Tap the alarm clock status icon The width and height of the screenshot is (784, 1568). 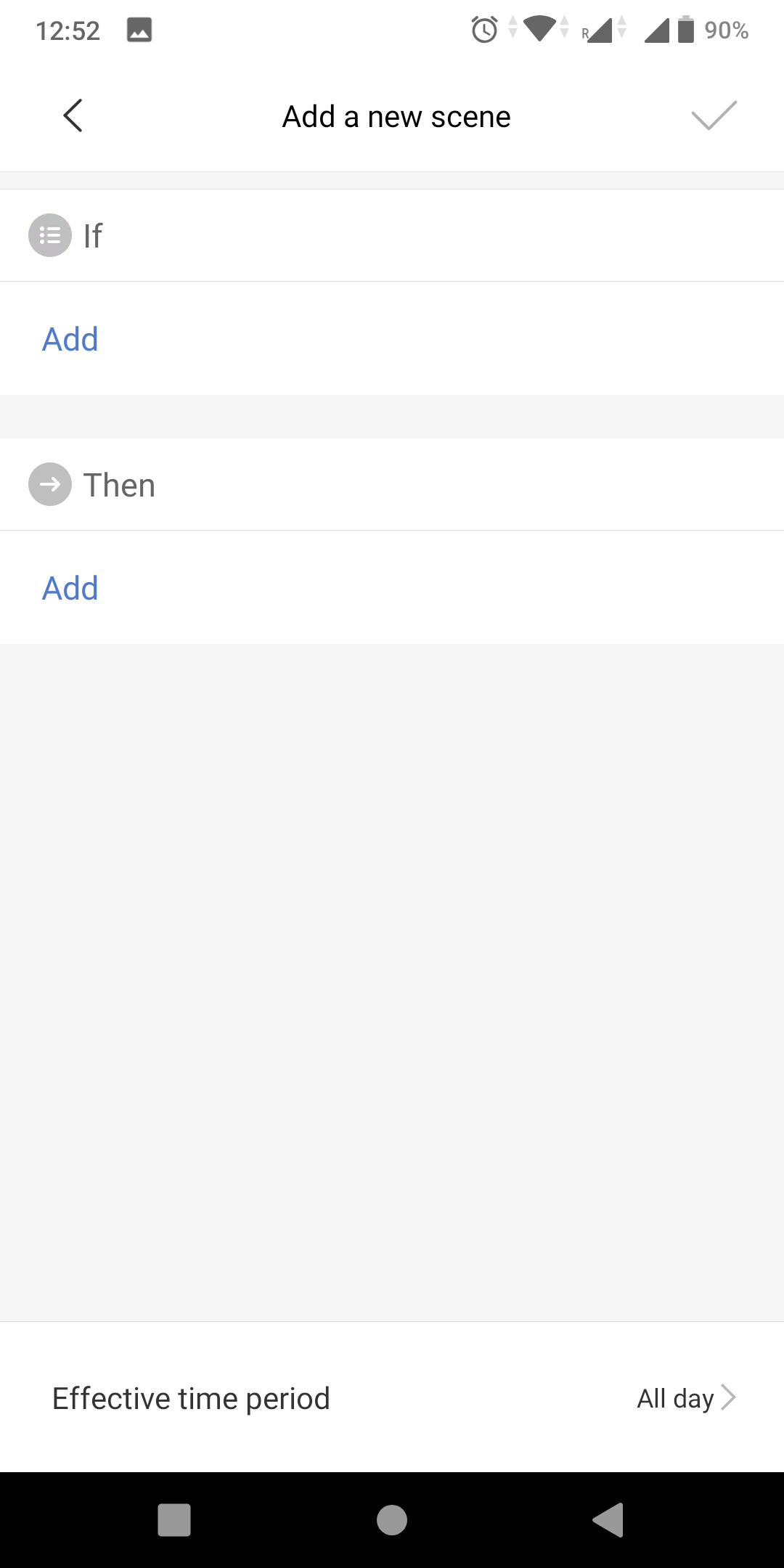484,30
